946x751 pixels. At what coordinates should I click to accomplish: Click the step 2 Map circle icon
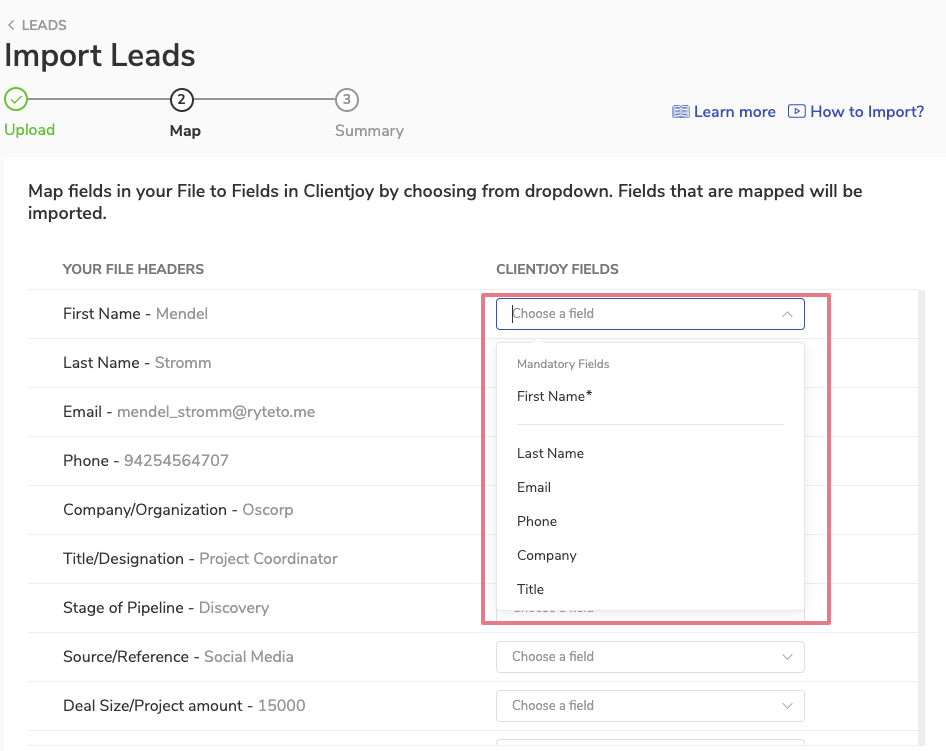(181, 99)
